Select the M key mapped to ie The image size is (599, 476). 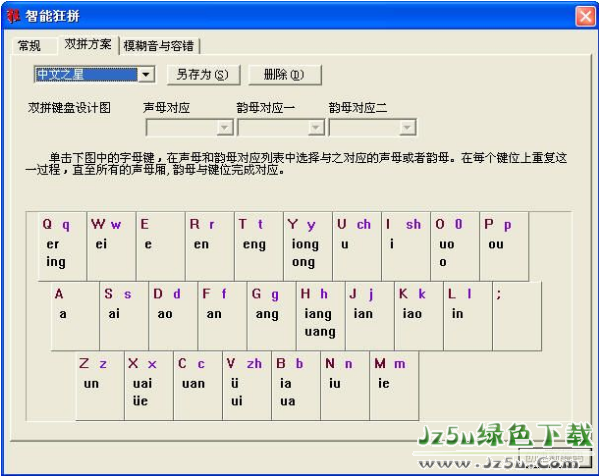[x=394, y=386]
